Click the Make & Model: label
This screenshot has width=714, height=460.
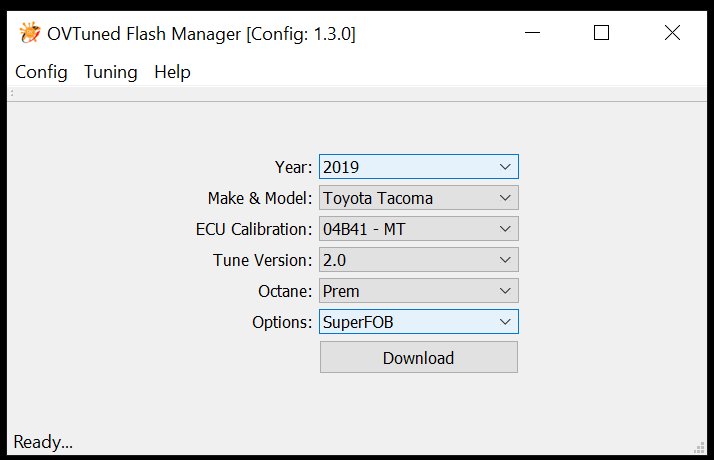coord(260,198)
